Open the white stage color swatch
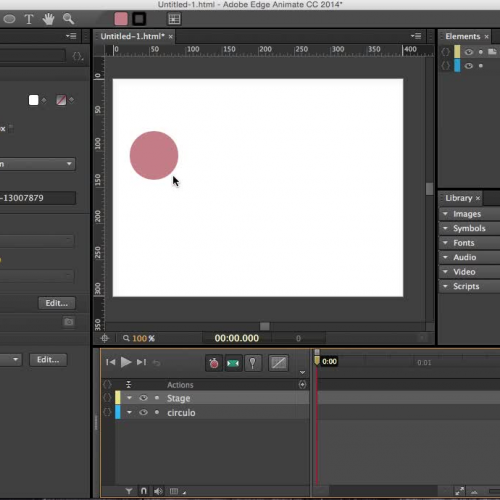Viewport: 500px width, 500px height. pos(34,100)
